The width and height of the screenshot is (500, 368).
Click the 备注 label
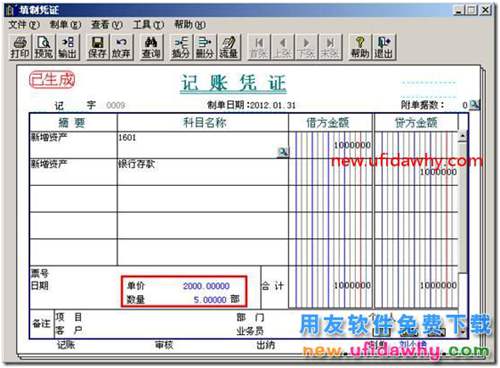[x=41, y=324]
